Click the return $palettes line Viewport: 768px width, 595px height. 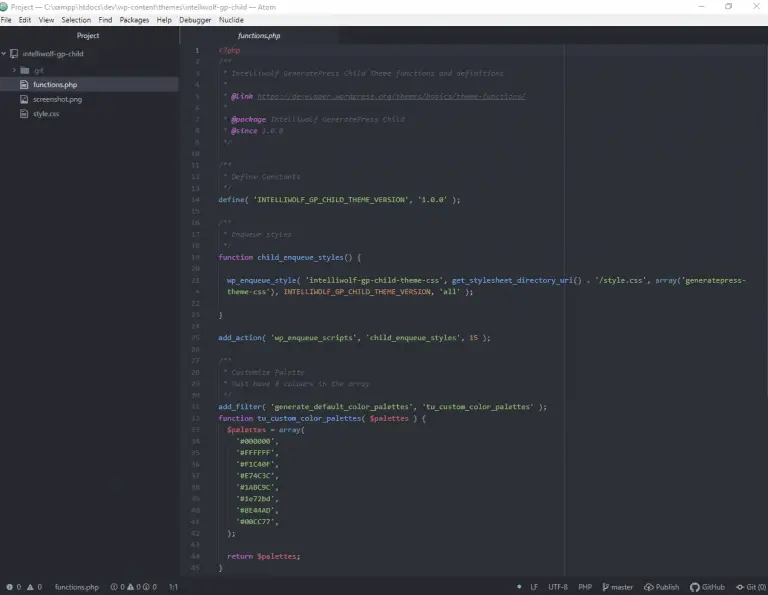(x=264, y=556)
